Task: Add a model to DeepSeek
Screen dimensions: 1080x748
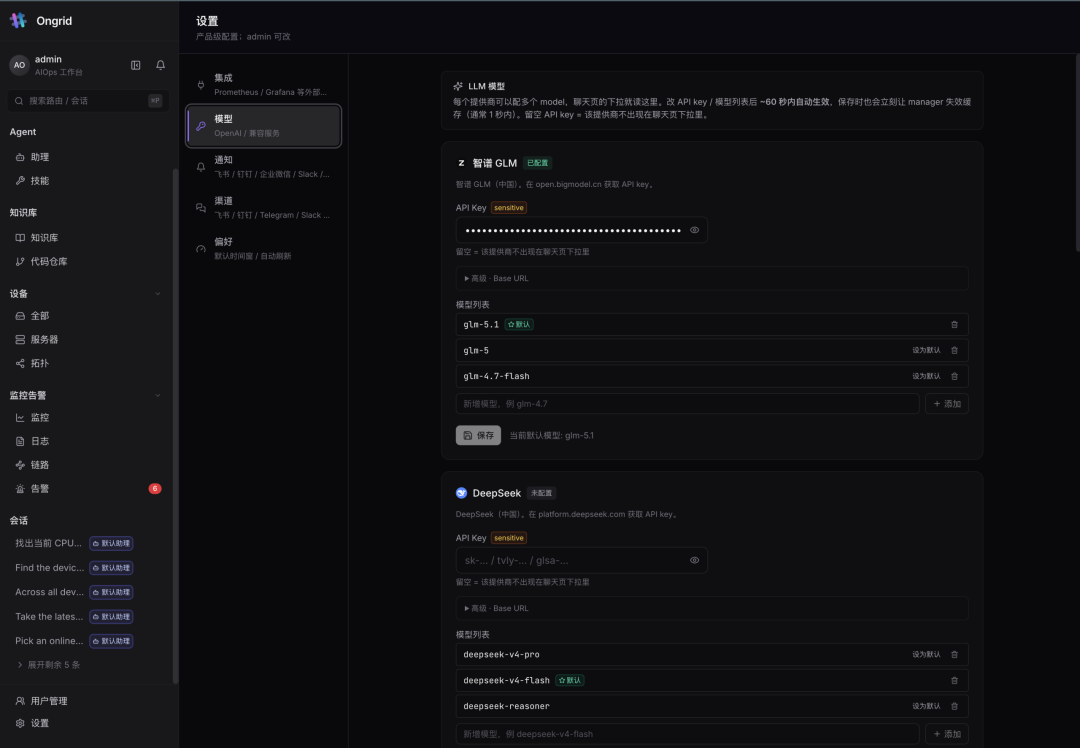Action: [946, 734]
